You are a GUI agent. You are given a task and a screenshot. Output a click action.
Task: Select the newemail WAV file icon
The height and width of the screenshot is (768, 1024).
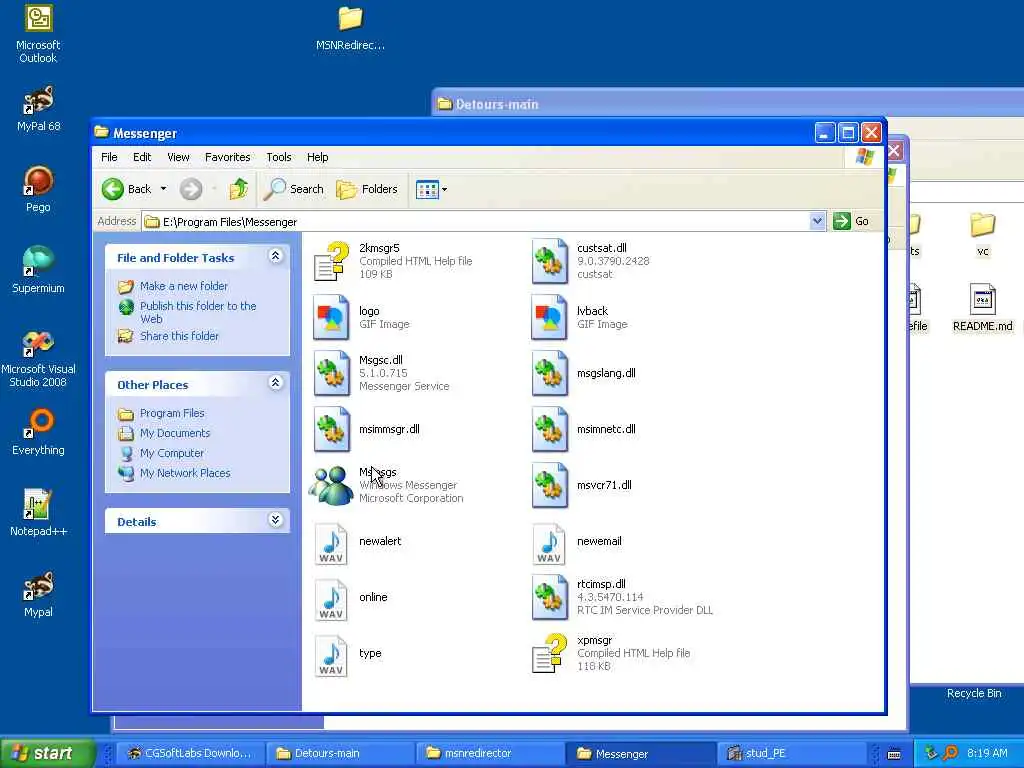(549, 543)
